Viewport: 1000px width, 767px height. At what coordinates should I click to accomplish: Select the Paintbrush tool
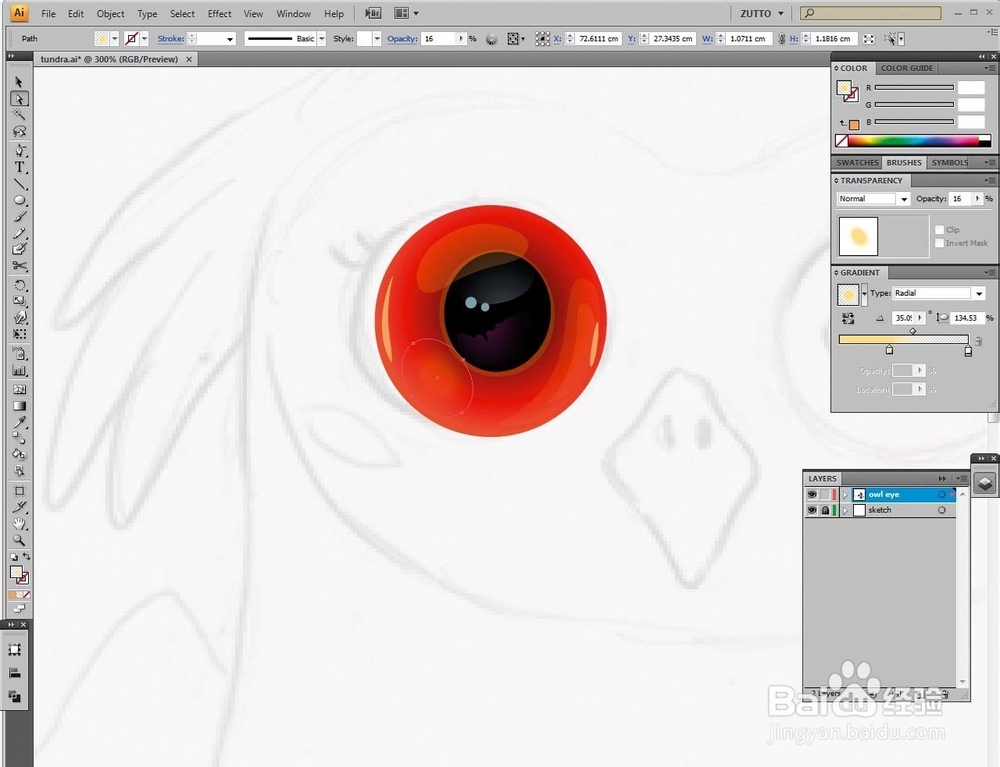19,217
